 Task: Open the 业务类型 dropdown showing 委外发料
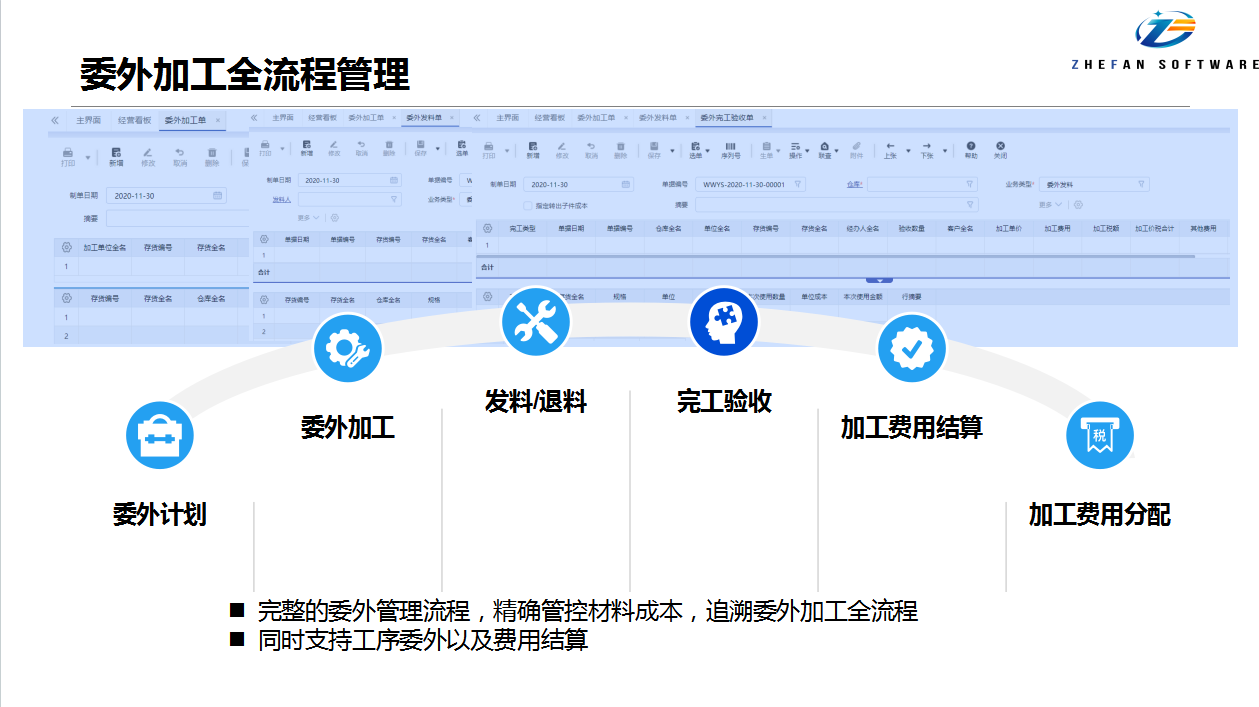(x=1095, y=184)
